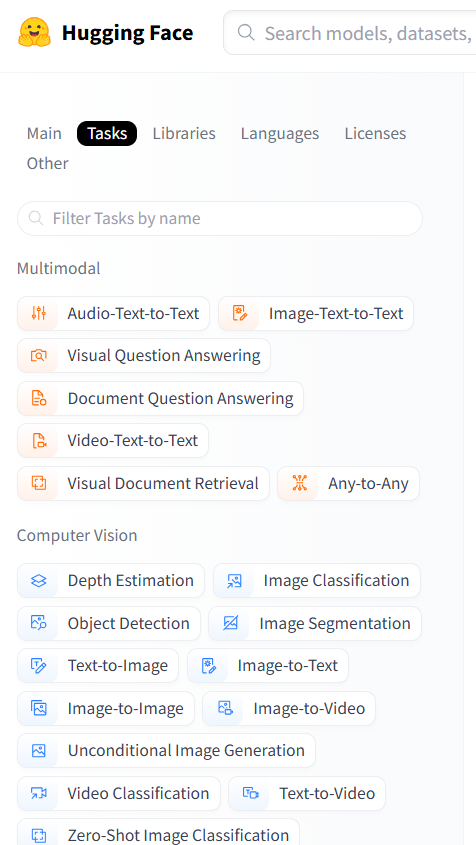Click the Search models, datasets input box
This screenshot has width=476, height=845.
click(x=350, y=33)
